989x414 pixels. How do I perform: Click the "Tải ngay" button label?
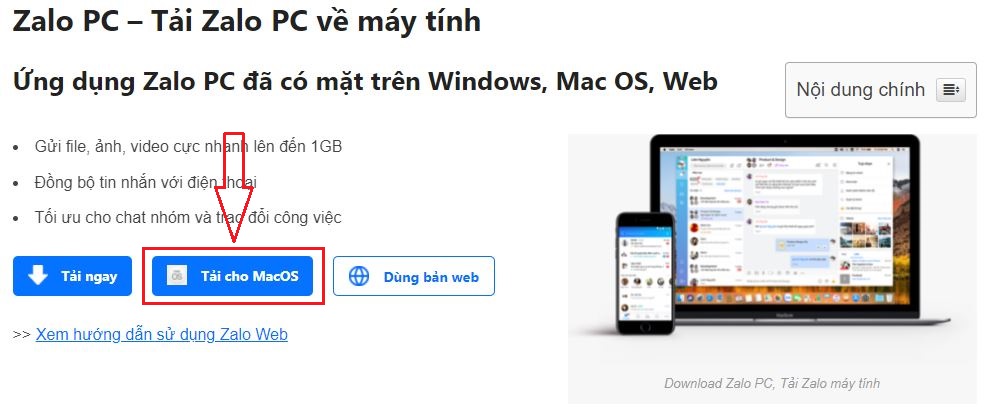coord(89,276)
